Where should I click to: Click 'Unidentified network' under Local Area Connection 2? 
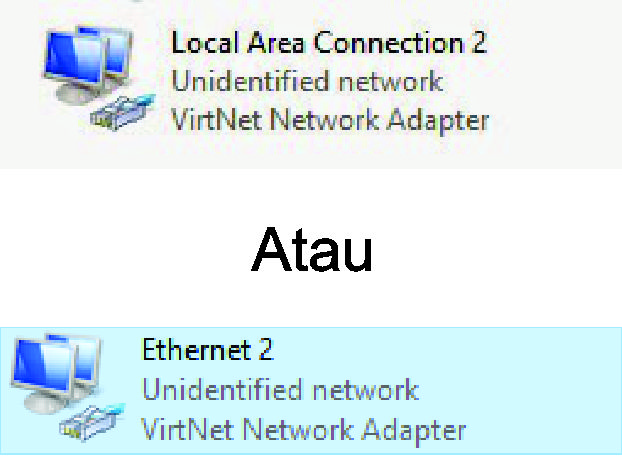(307, 81)
